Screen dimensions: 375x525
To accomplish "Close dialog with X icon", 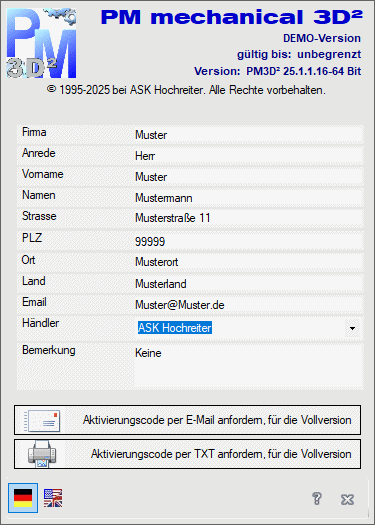I will tap(347, 500).
